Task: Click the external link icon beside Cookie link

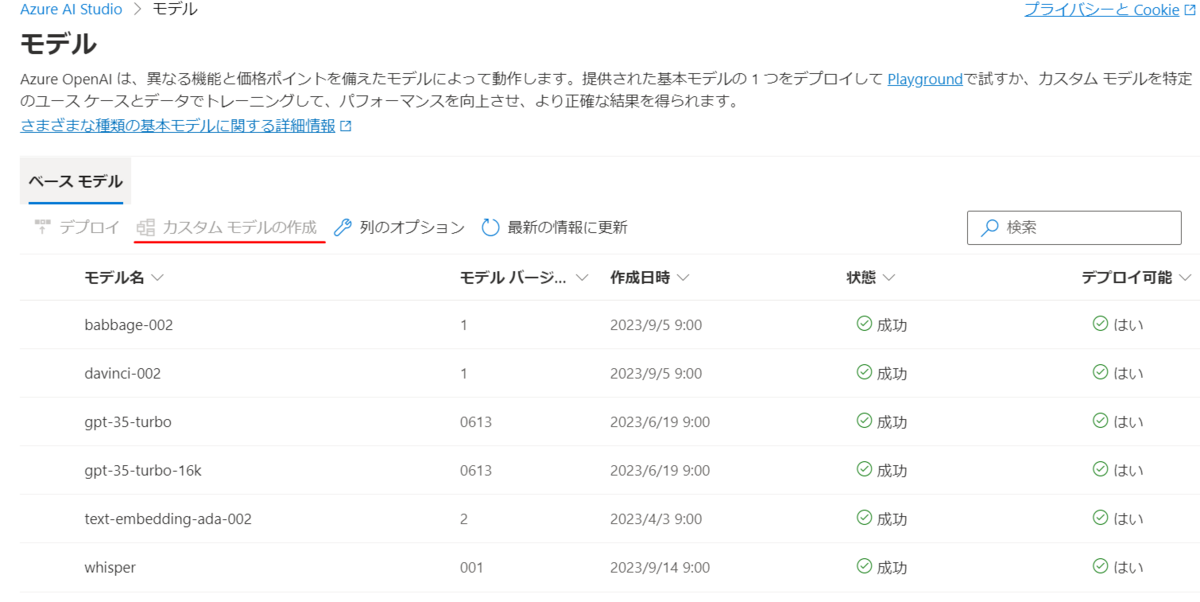Action: [1189, 10]
